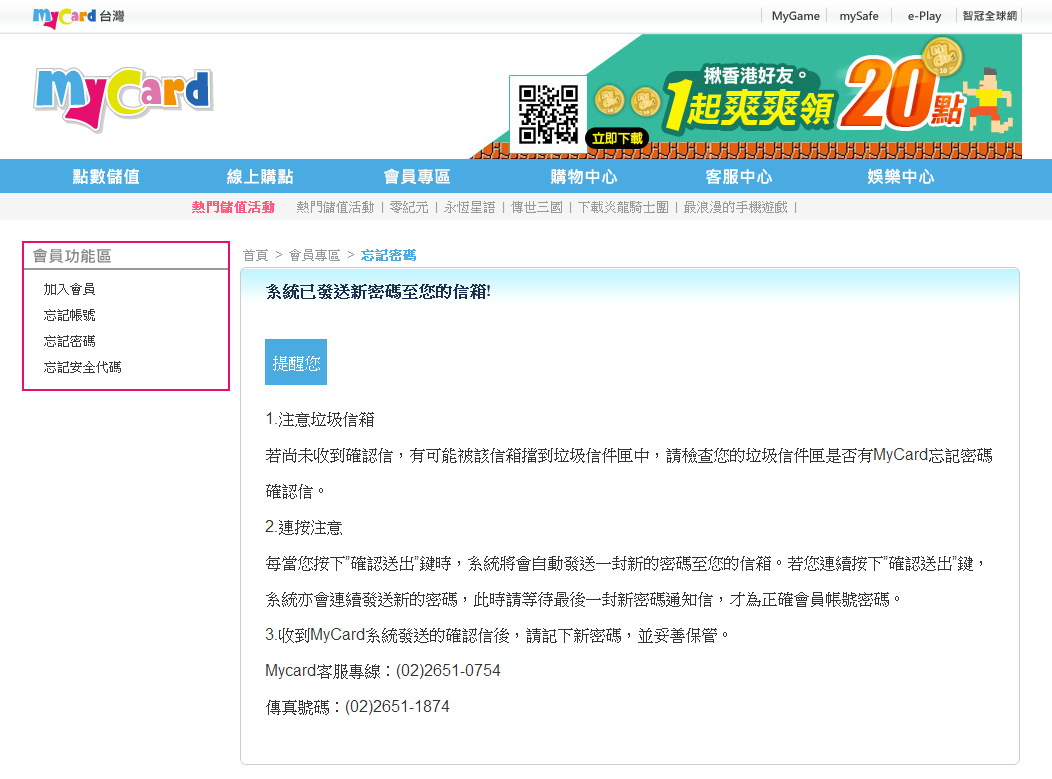This screenshot has height=779, width=1052.
Task: Click the 會員專區 breadcrumb
Action: [x=314, y=255]
